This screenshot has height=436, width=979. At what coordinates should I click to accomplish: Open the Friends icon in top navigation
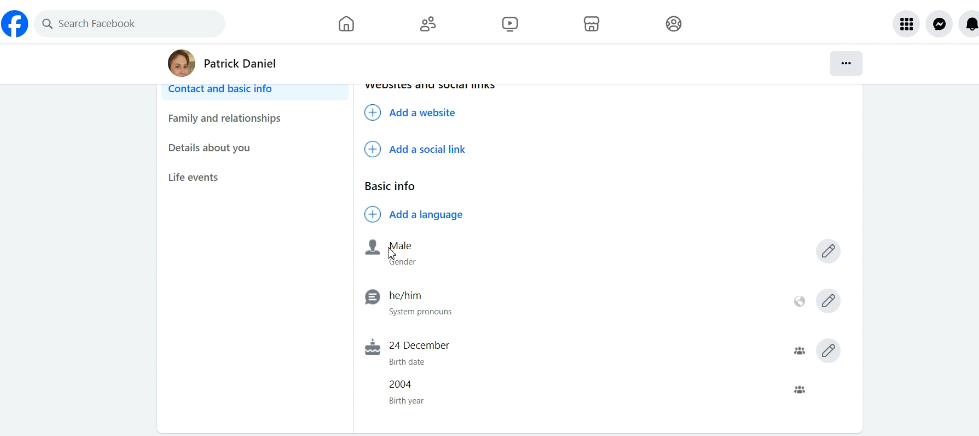coord(428,24)
